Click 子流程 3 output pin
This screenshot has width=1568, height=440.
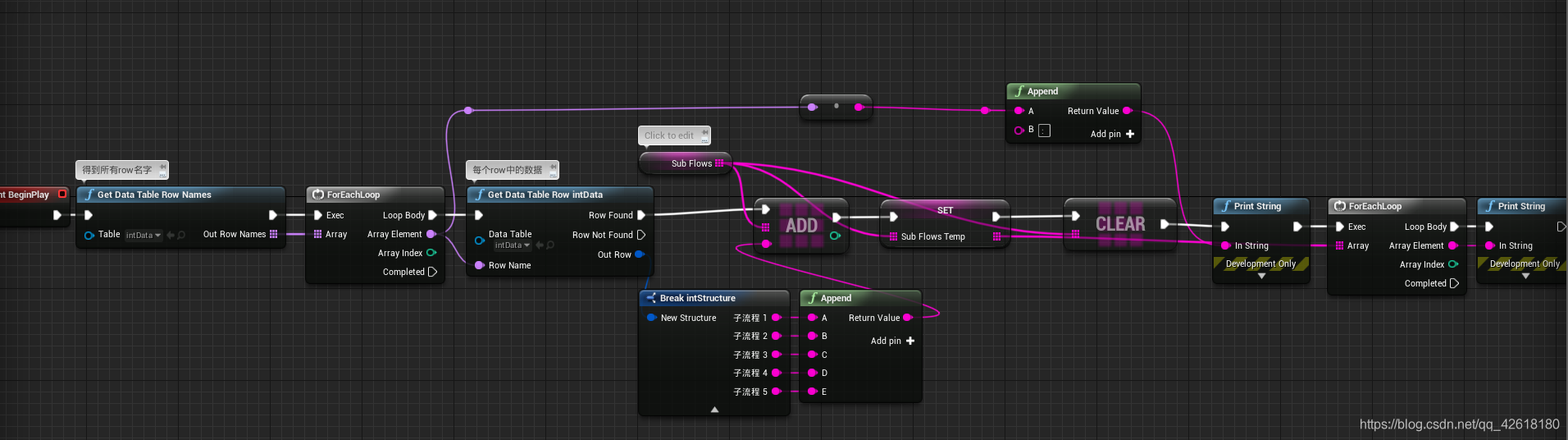pos(777,355)
